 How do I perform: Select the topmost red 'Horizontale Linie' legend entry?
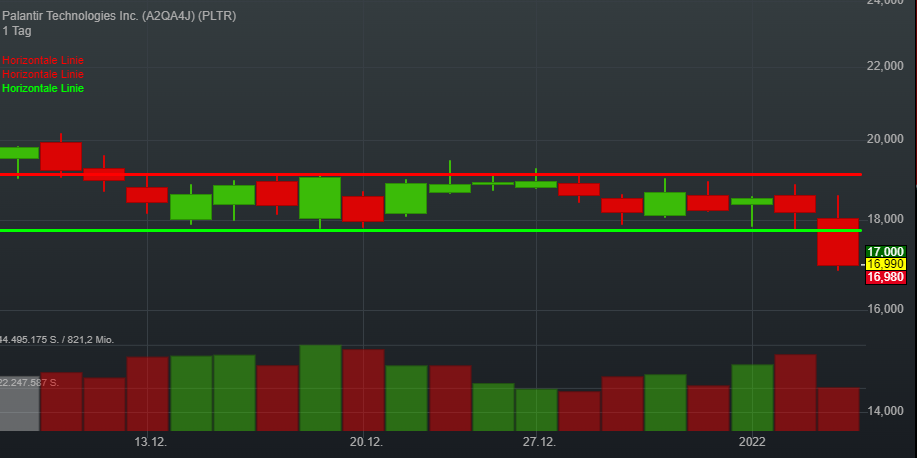pyautogui.click(x=43, y=60)
